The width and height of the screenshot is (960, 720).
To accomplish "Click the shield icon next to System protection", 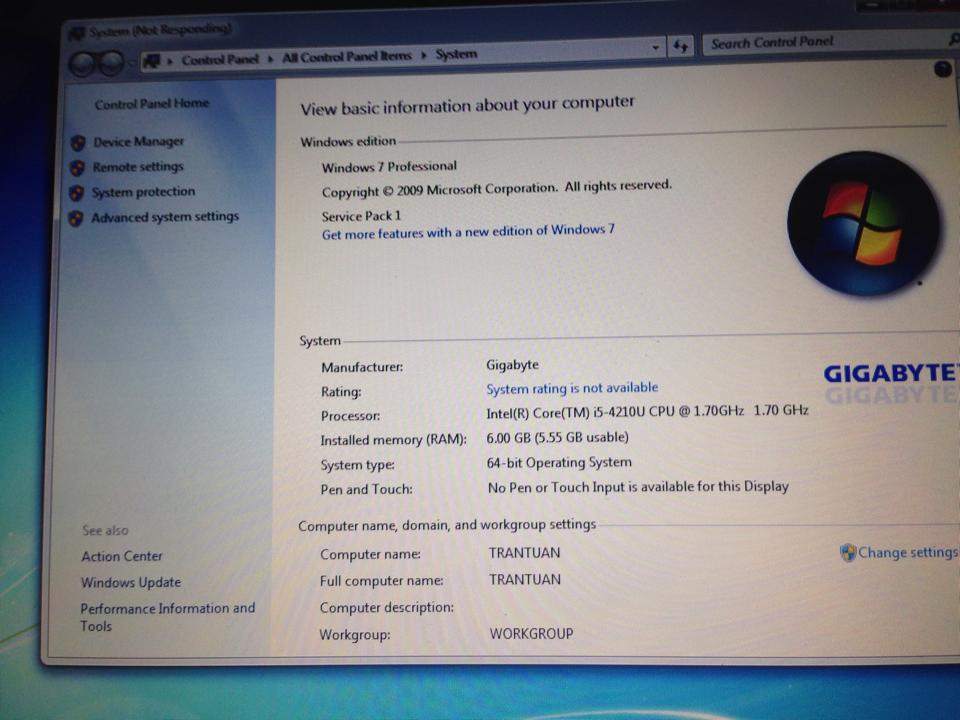I will (77, 193).
